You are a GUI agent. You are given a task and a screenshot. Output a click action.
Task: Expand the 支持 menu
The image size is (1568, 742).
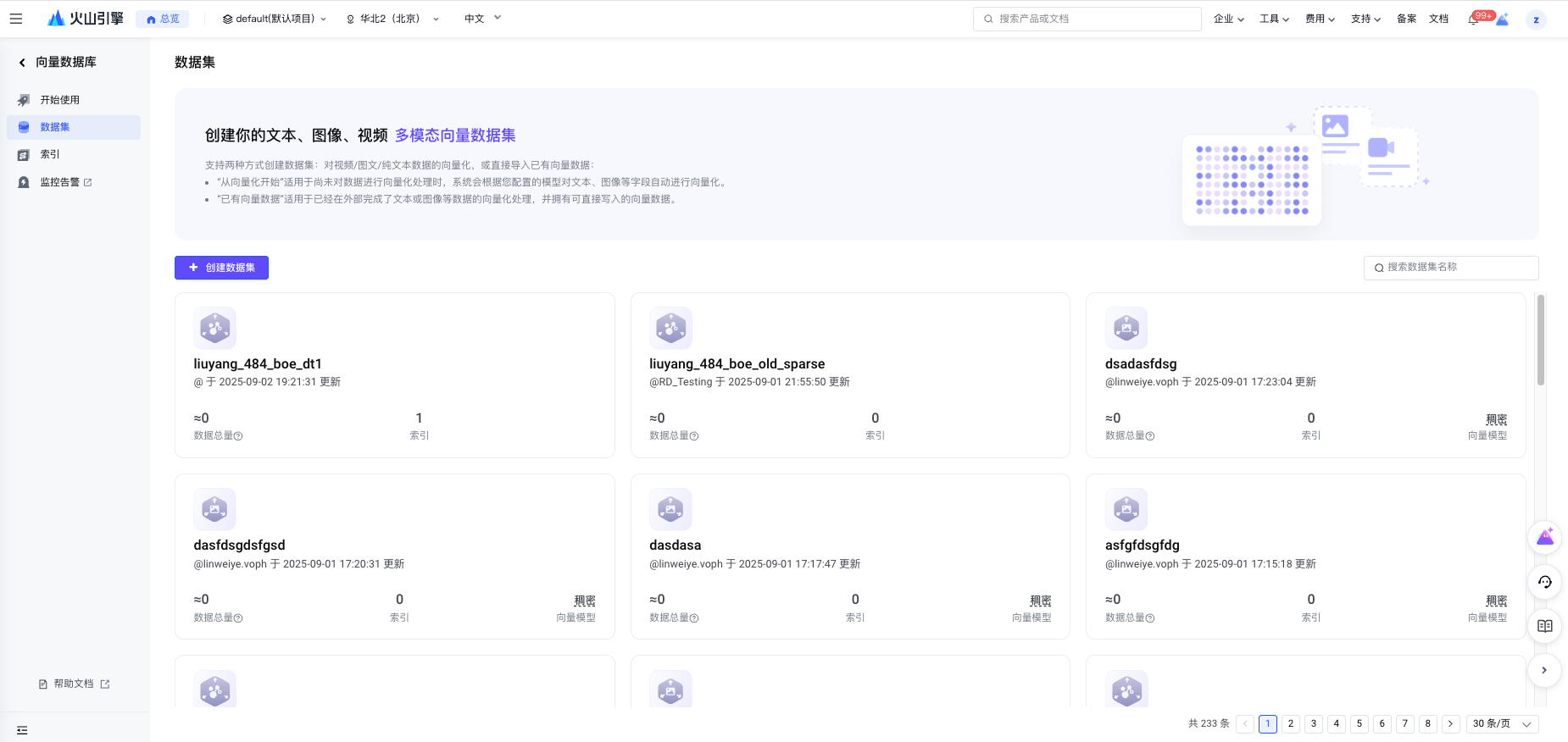pos(1366,19)
